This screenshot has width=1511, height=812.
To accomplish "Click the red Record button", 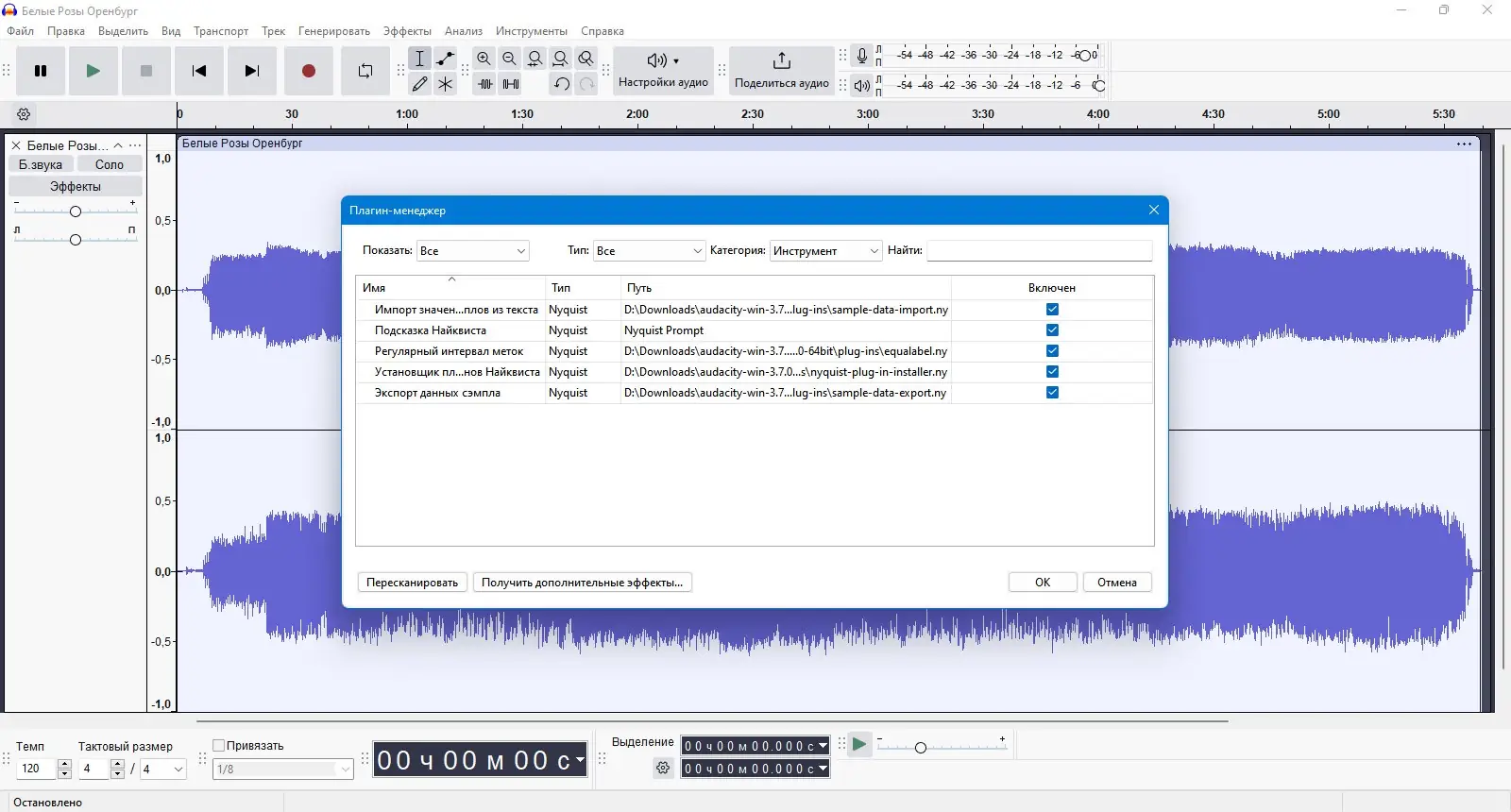I will (x=308, y=71).
